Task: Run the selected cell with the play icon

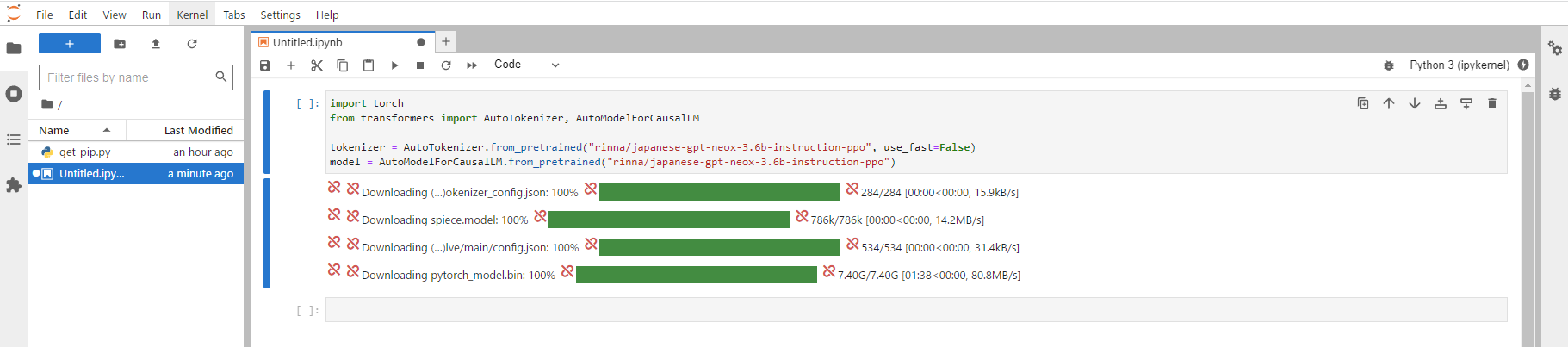Action: coord(394,65)
